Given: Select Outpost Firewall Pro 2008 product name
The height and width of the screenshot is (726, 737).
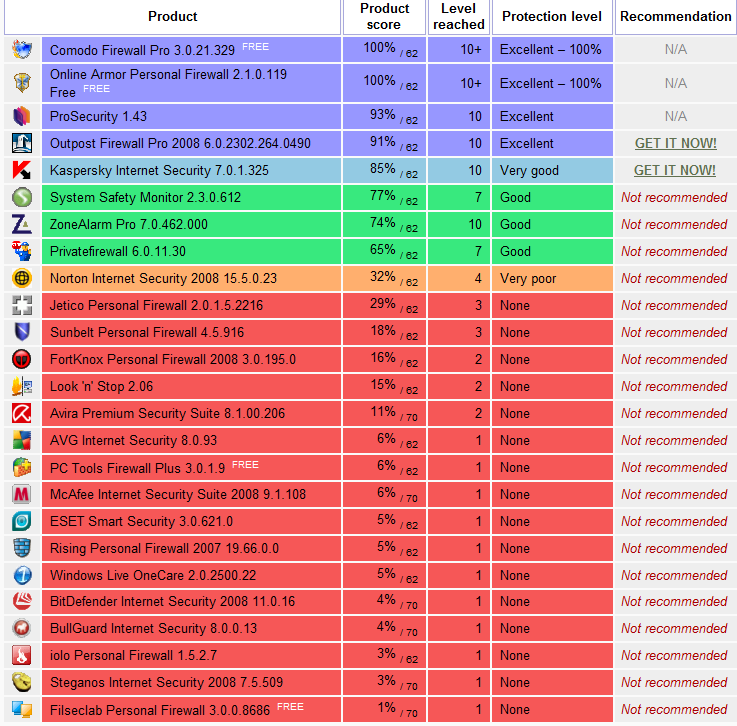Looking at the screenshot, I should click(180, 143).
